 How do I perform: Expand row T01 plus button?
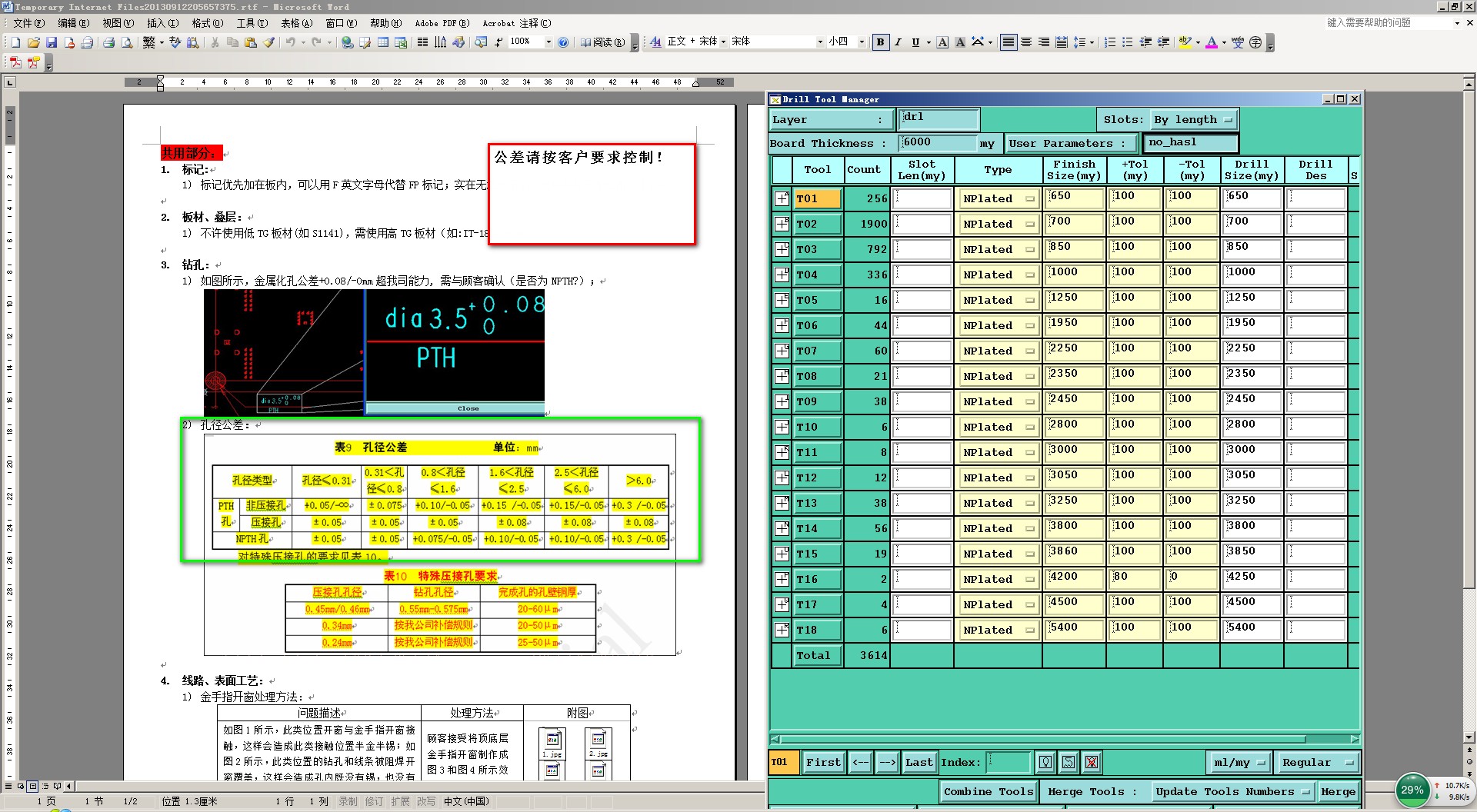pyautogui.click(x=782, y=198)
